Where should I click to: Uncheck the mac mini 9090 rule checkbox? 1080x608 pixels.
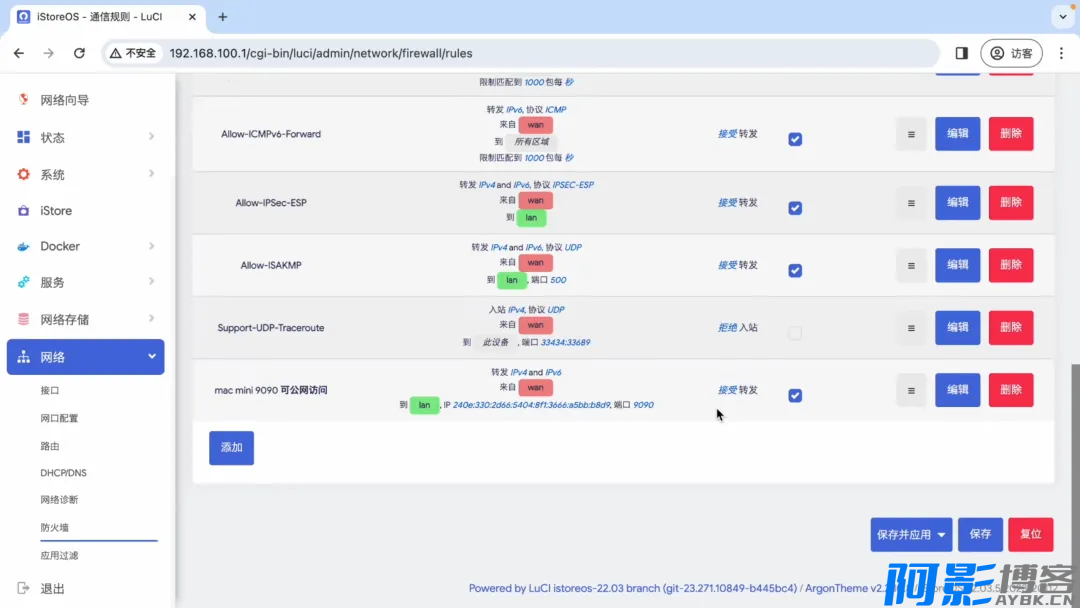tap(795, 395)
